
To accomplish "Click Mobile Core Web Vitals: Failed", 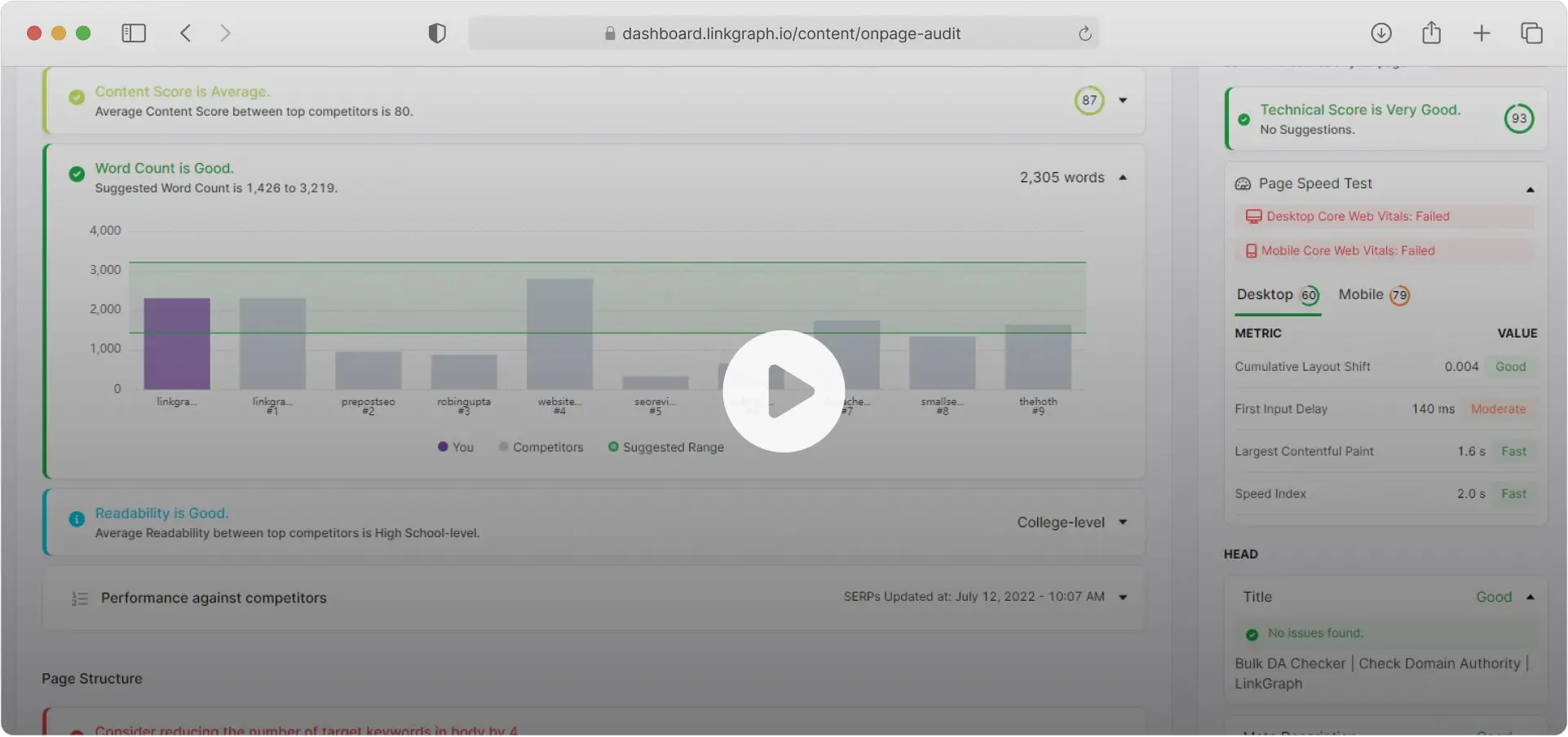I will click(x=1347, y=251).
